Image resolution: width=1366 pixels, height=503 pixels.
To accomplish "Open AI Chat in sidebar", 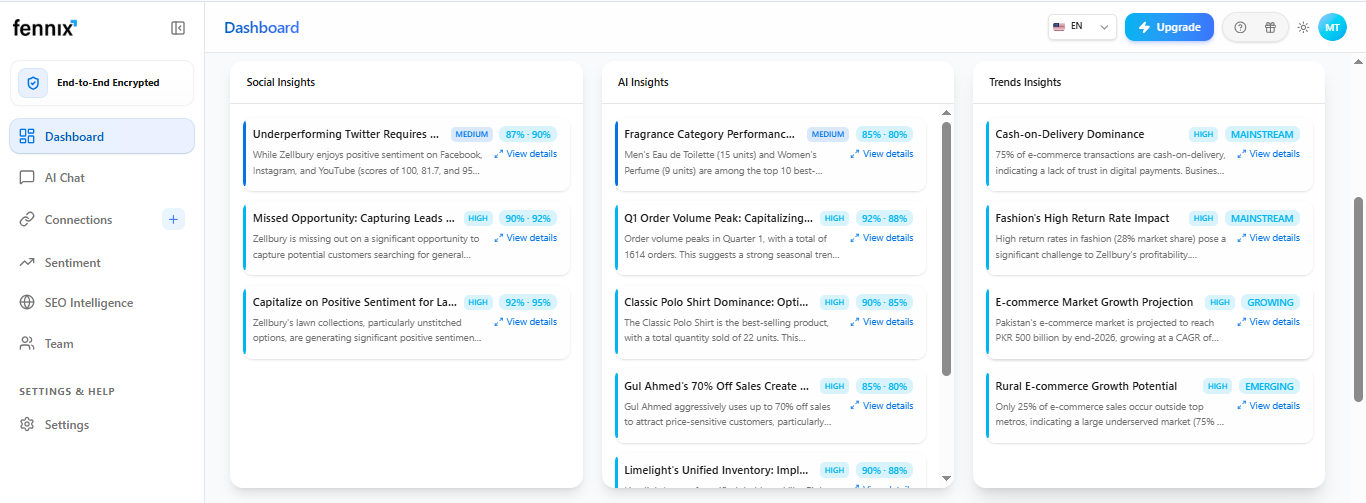I will (64, 178).
